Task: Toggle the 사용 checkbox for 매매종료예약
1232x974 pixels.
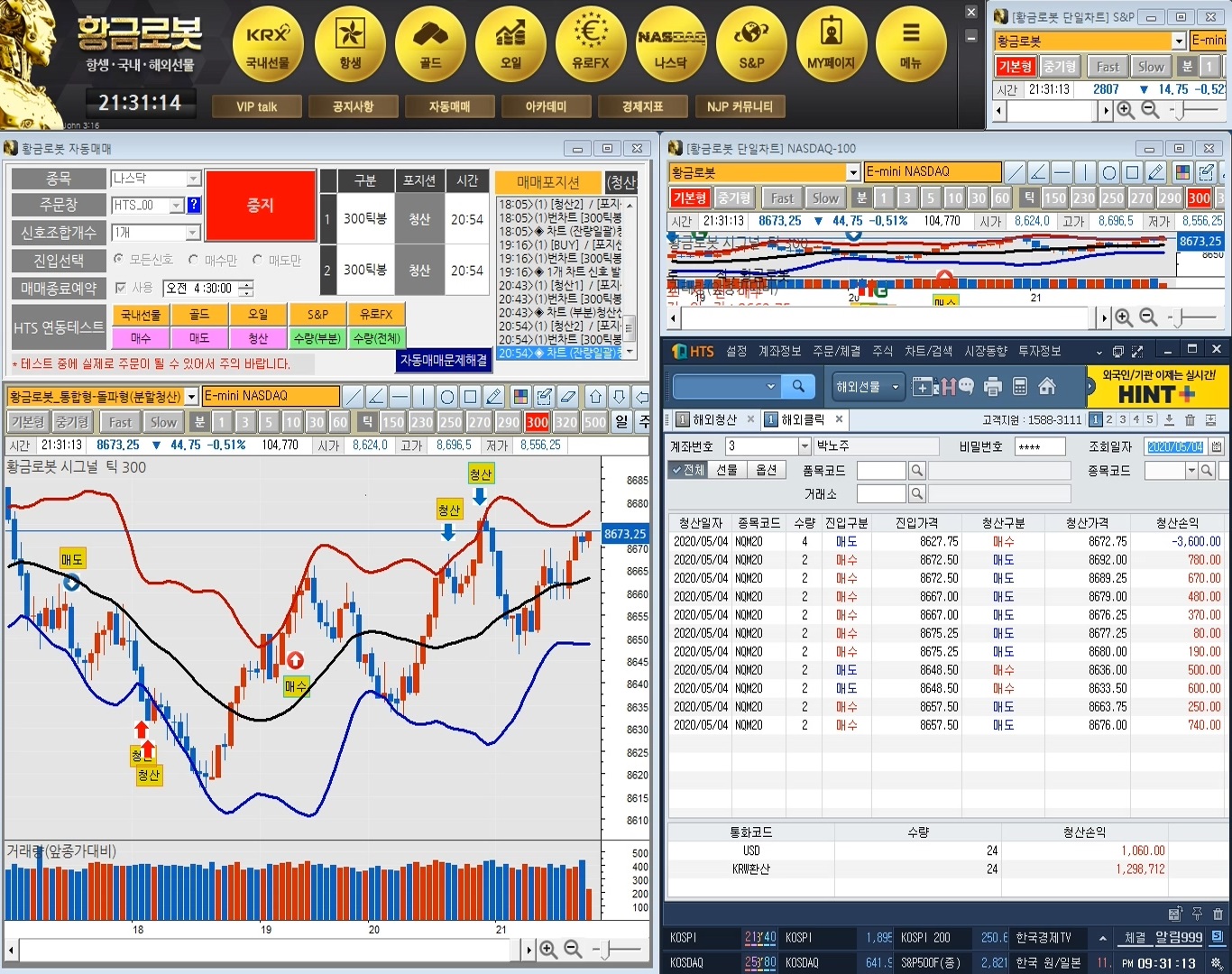Action: point(121,288)
